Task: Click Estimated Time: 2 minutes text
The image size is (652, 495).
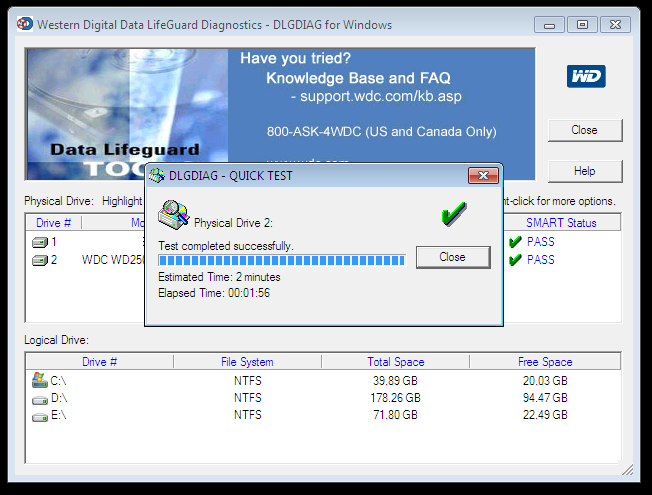Action: pyautogui.click(x=219, y=277)
